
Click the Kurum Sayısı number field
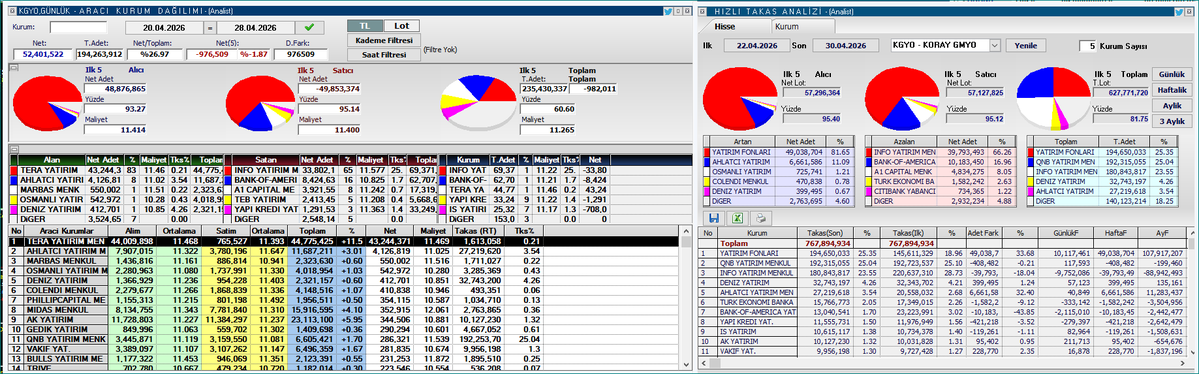tap(1087, 46)
